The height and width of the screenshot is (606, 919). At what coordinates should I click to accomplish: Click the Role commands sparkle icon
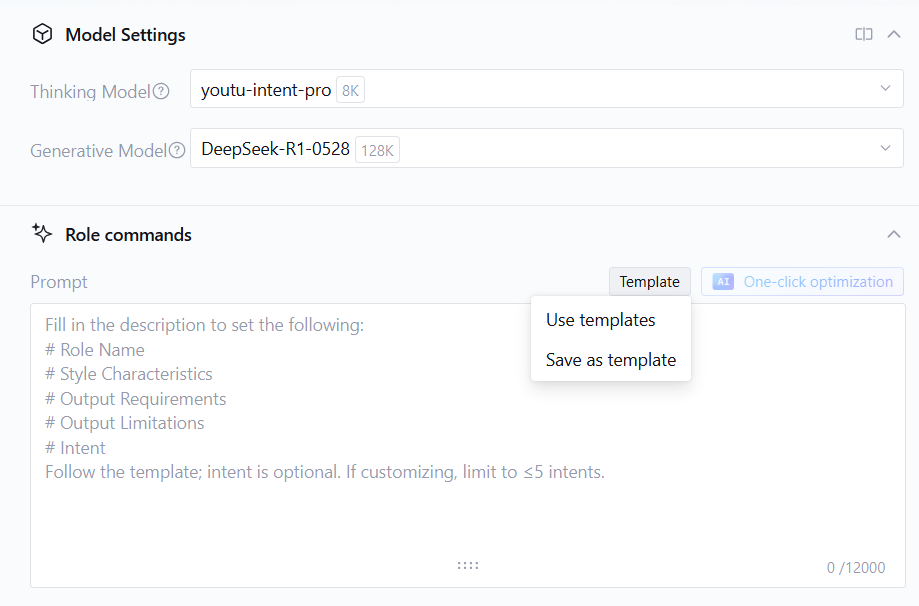tap(42, 234)
